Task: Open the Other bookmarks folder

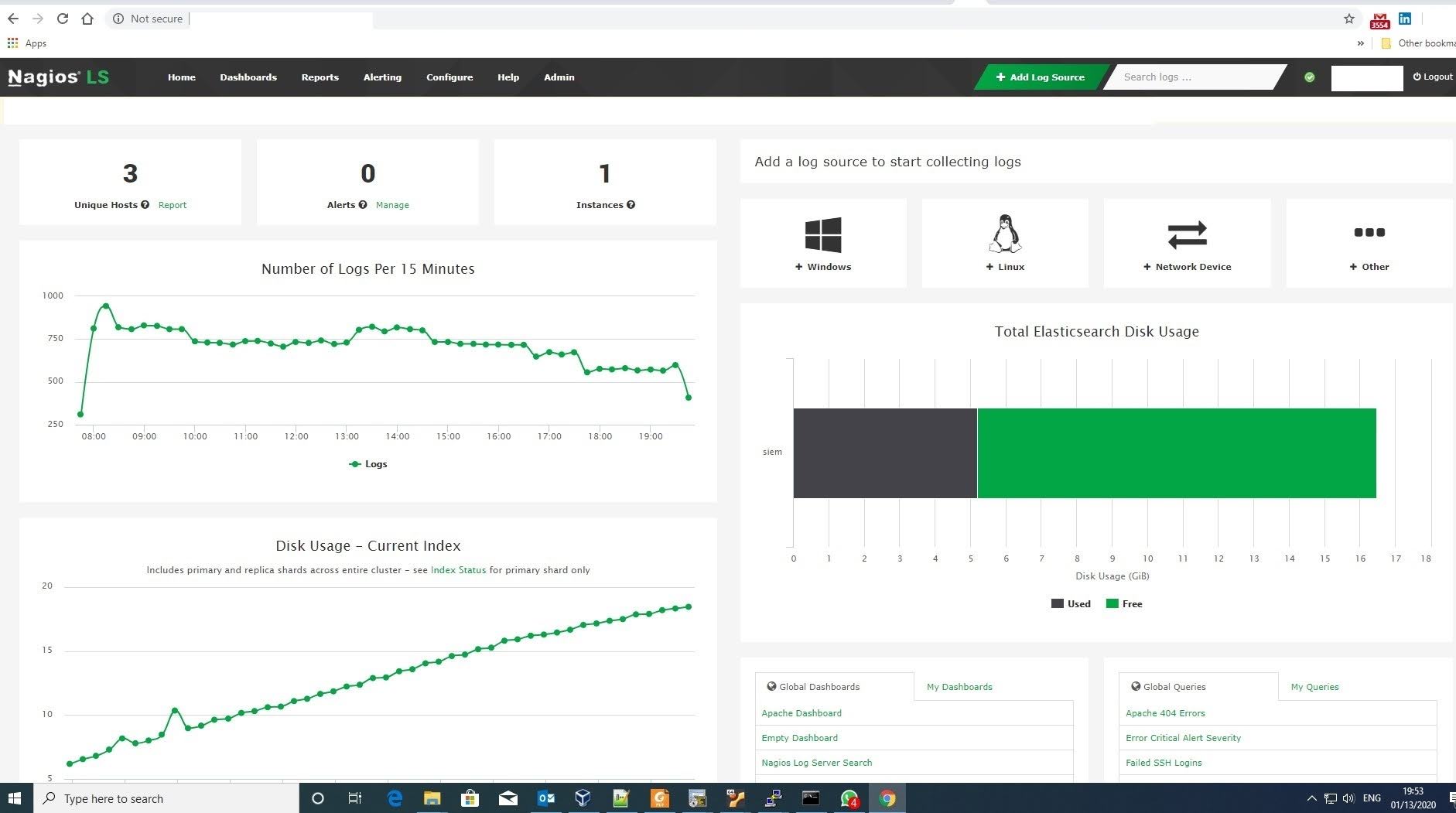Action: [x=1418, y=43]
